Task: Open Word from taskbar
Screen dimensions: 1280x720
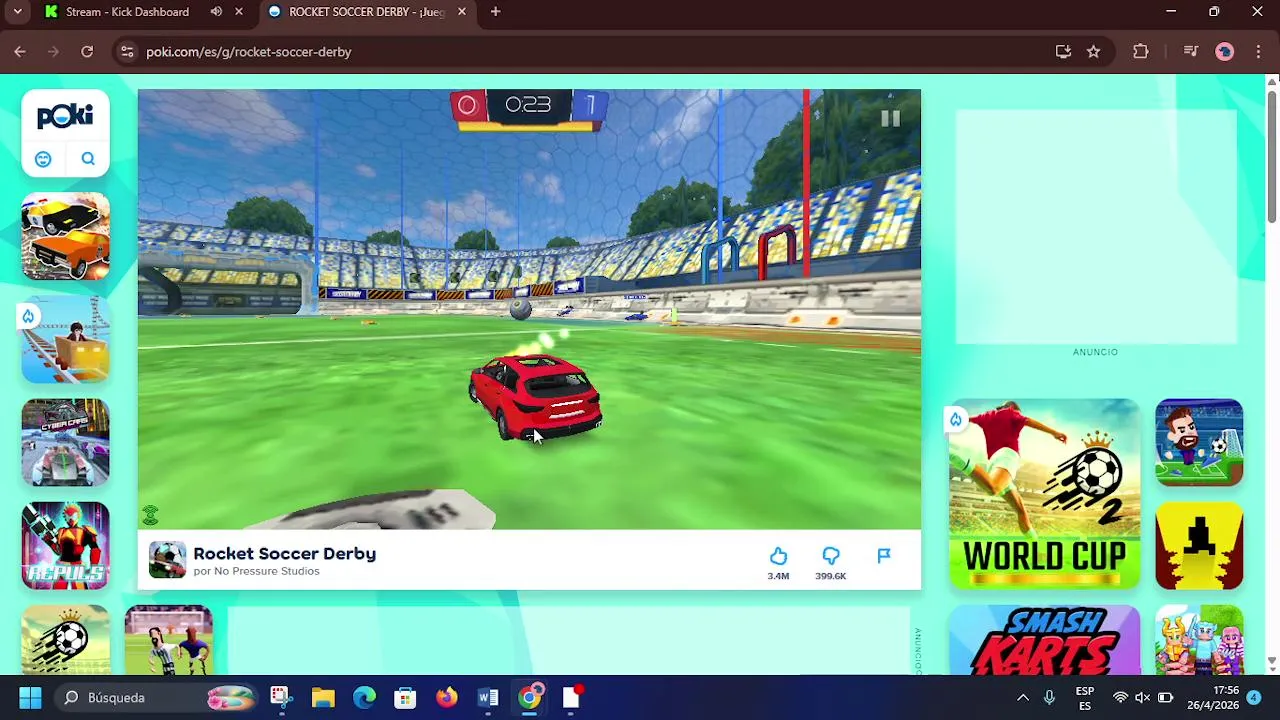Action: (x=488, y=697)
